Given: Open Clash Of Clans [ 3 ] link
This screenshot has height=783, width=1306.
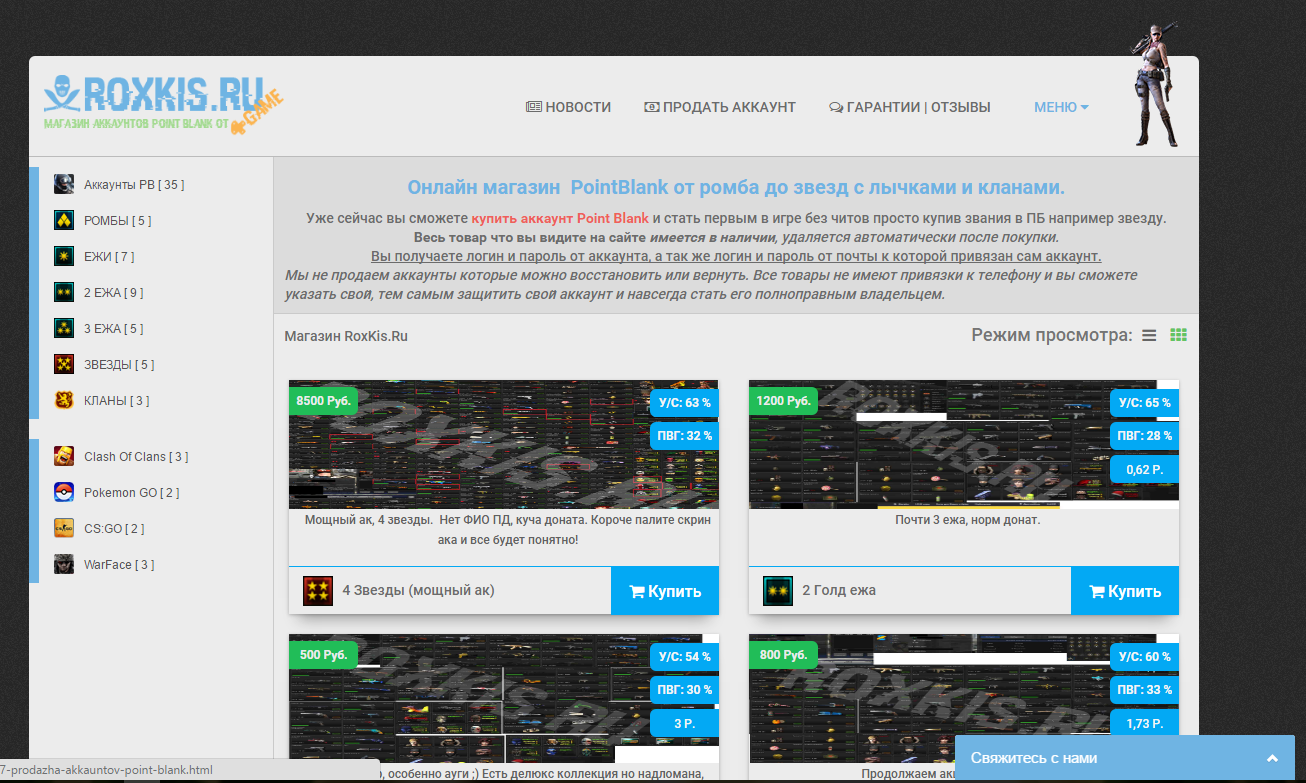Looking at the screenshot, I should [x=136, y=457].
